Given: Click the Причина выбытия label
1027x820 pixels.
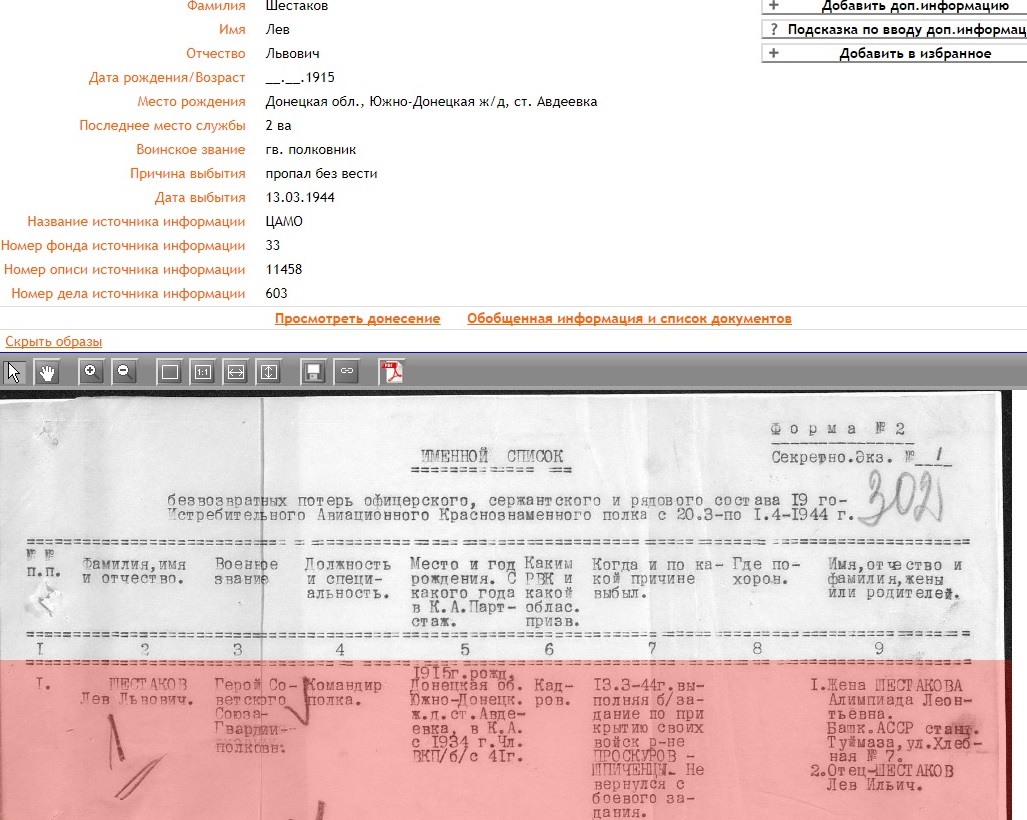Looking at the screenshot, I should 187,174.
